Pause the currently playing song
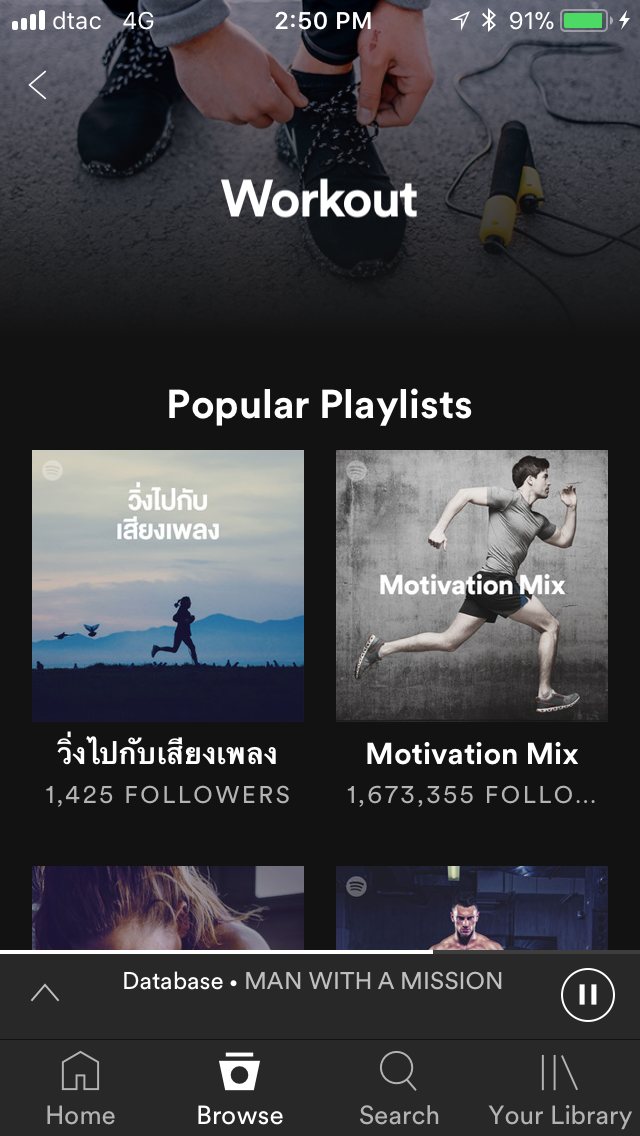 (587, 995)
